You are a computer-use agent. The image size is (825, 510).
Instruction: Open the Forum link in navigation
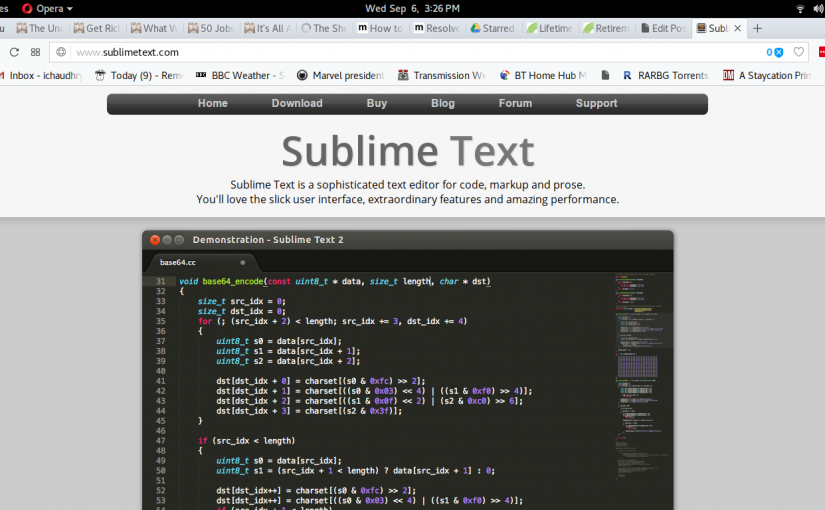coord(515,103)
